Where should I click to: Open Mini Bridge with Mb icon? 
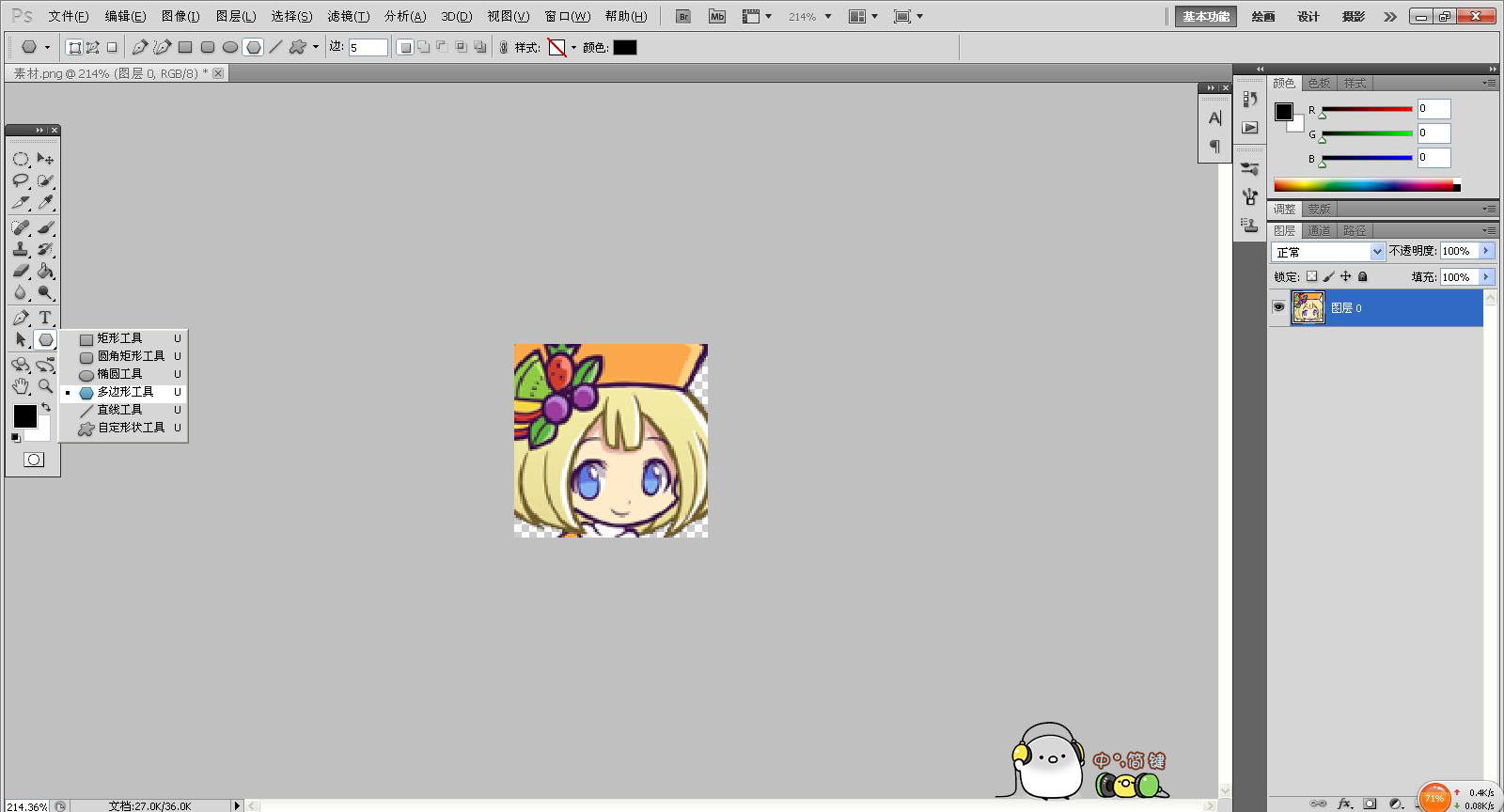coord(717,16)
